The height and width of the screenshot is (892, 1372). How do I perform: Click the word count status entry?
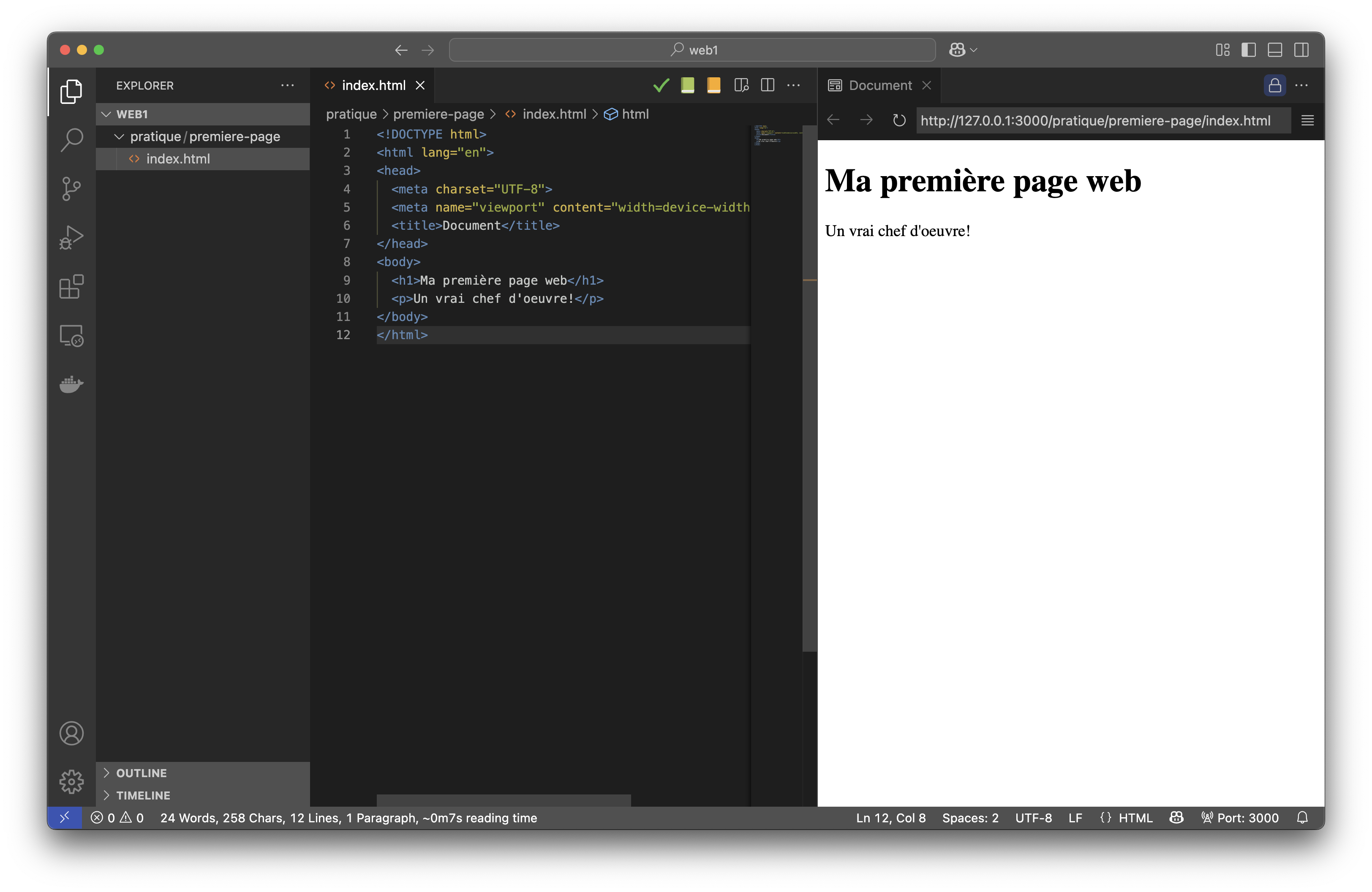(348, 818)
